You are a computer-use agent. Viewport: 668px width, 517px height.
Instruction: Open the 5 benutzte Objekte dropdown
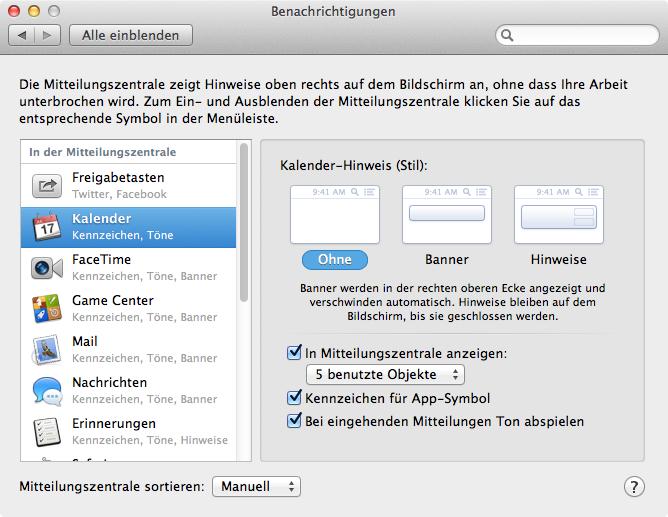pos(385,374)
